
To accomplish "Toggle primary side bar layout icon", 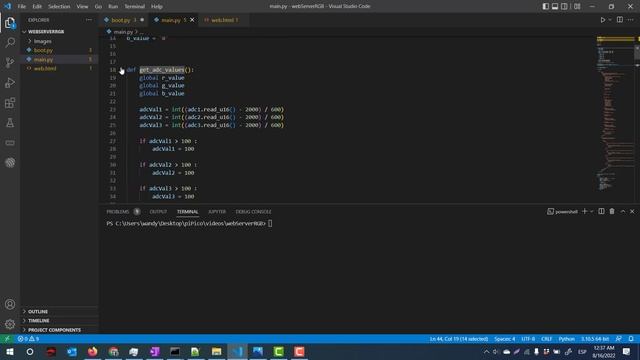I will [x=546, y=6].
